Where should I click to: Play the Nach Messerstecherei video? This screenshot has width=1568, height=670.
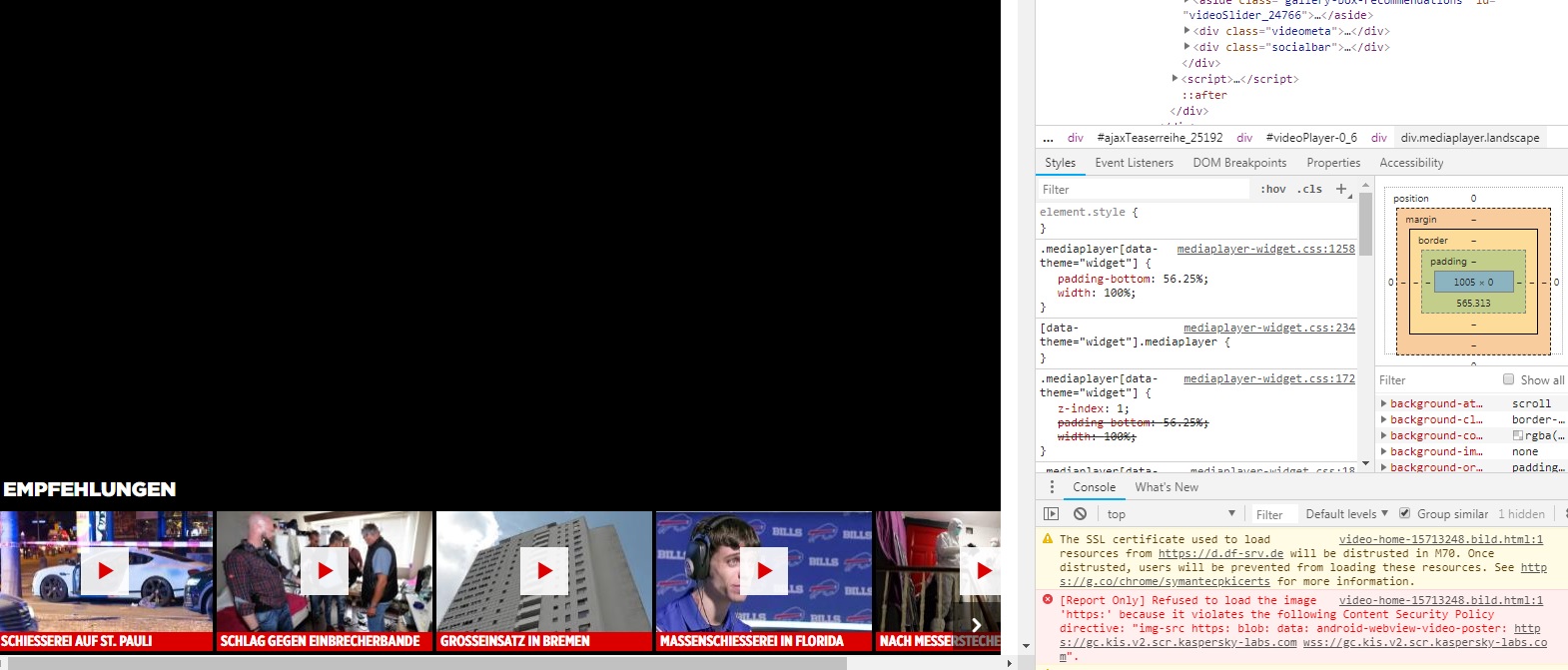point(982,571)
